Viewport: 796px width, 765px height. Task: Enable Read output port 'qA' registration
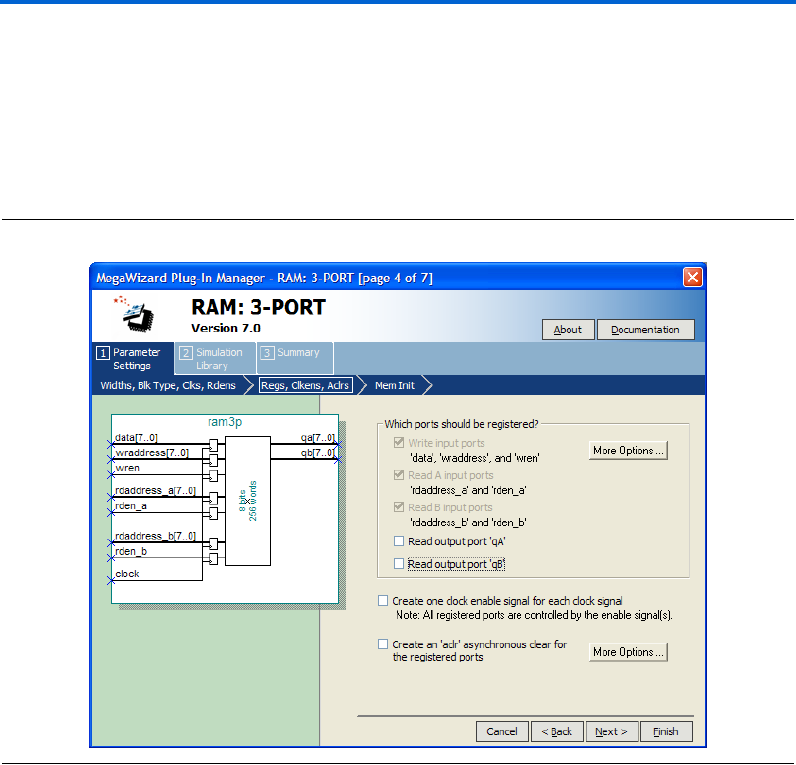click(x=399, y=541)
